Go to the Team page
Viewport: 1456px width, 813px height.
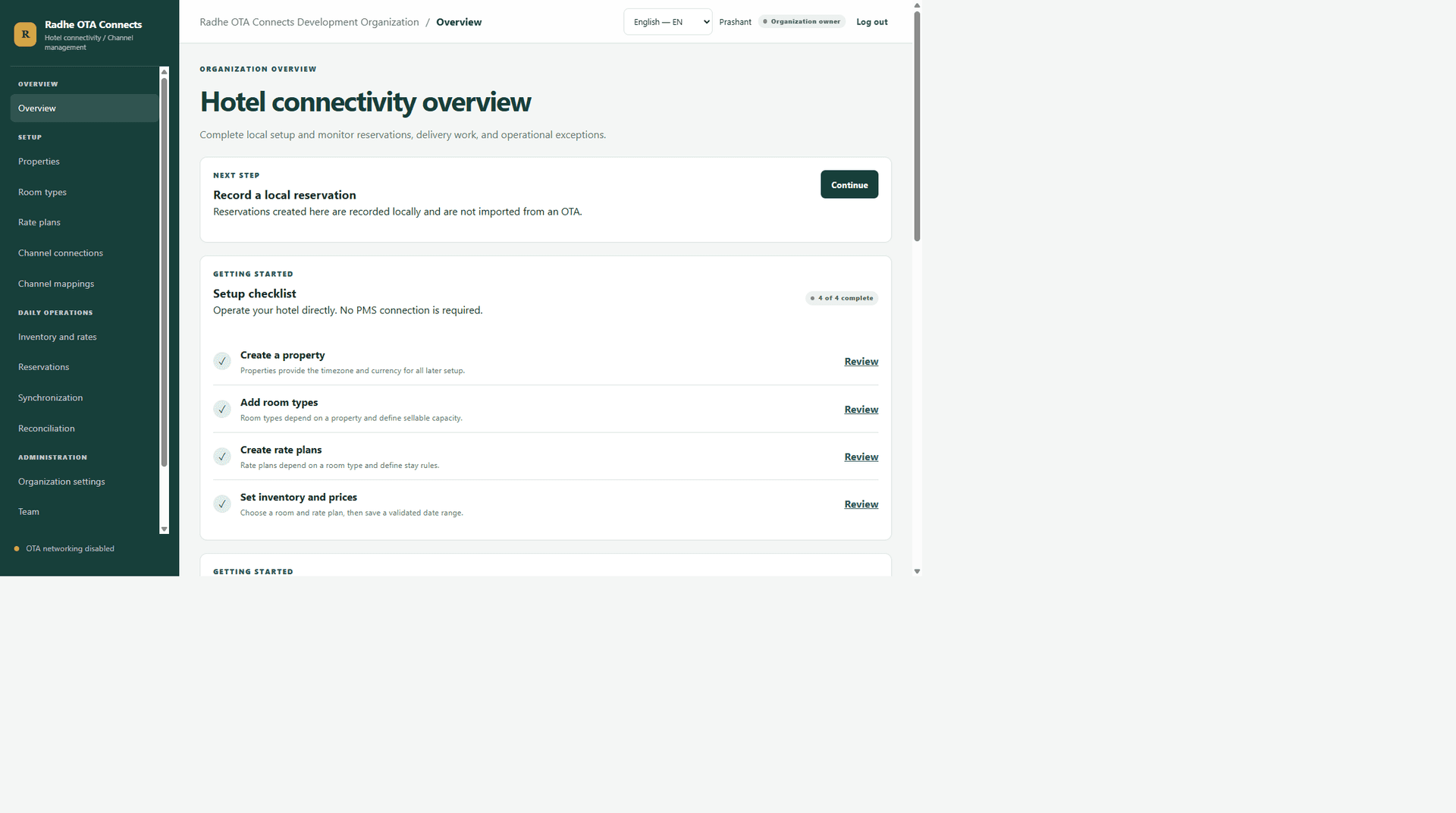(84, 512)
